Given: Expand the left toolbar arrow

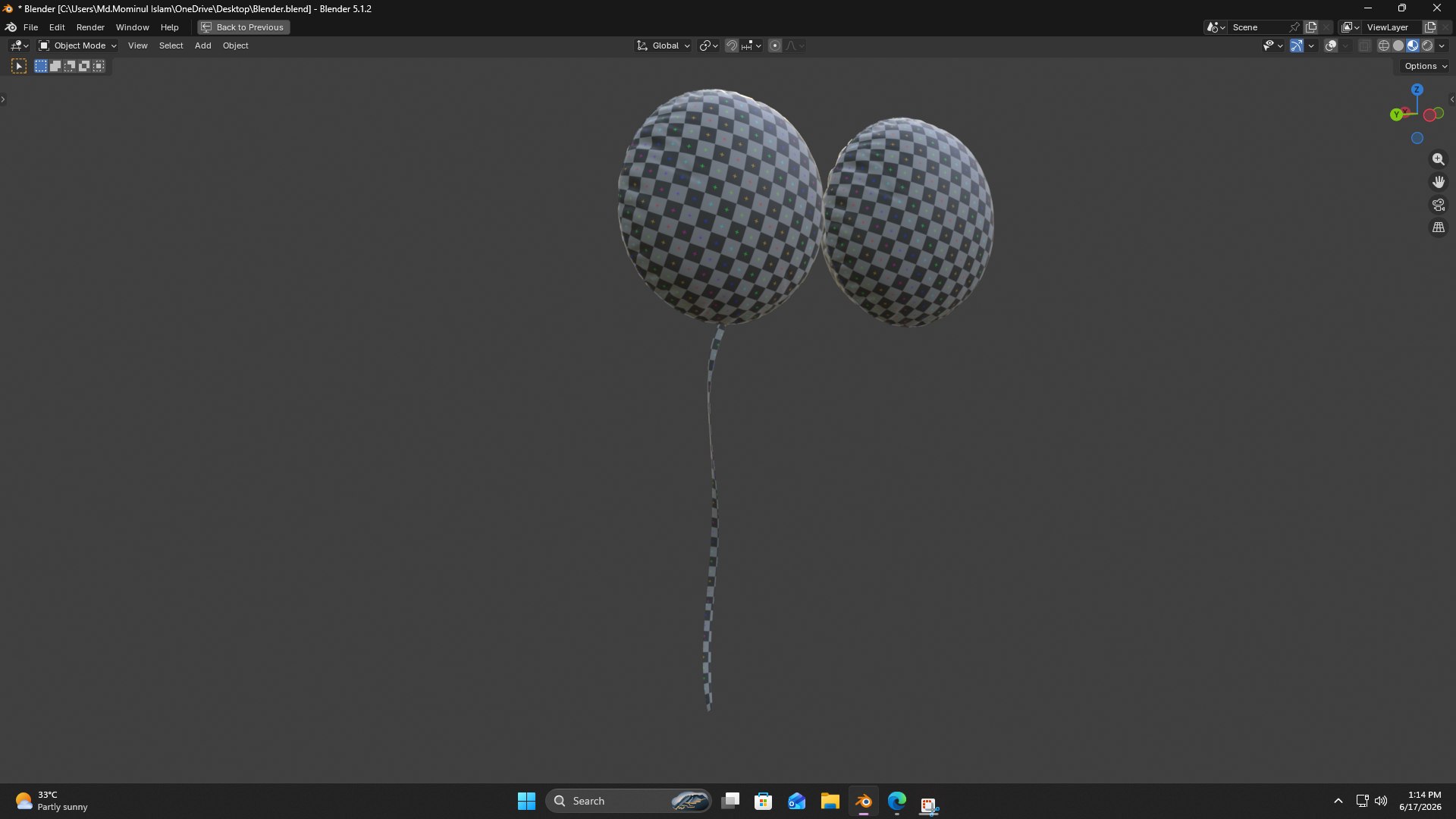Looking at the screenshot, I should pyautogui.click(x=3, y=99).
